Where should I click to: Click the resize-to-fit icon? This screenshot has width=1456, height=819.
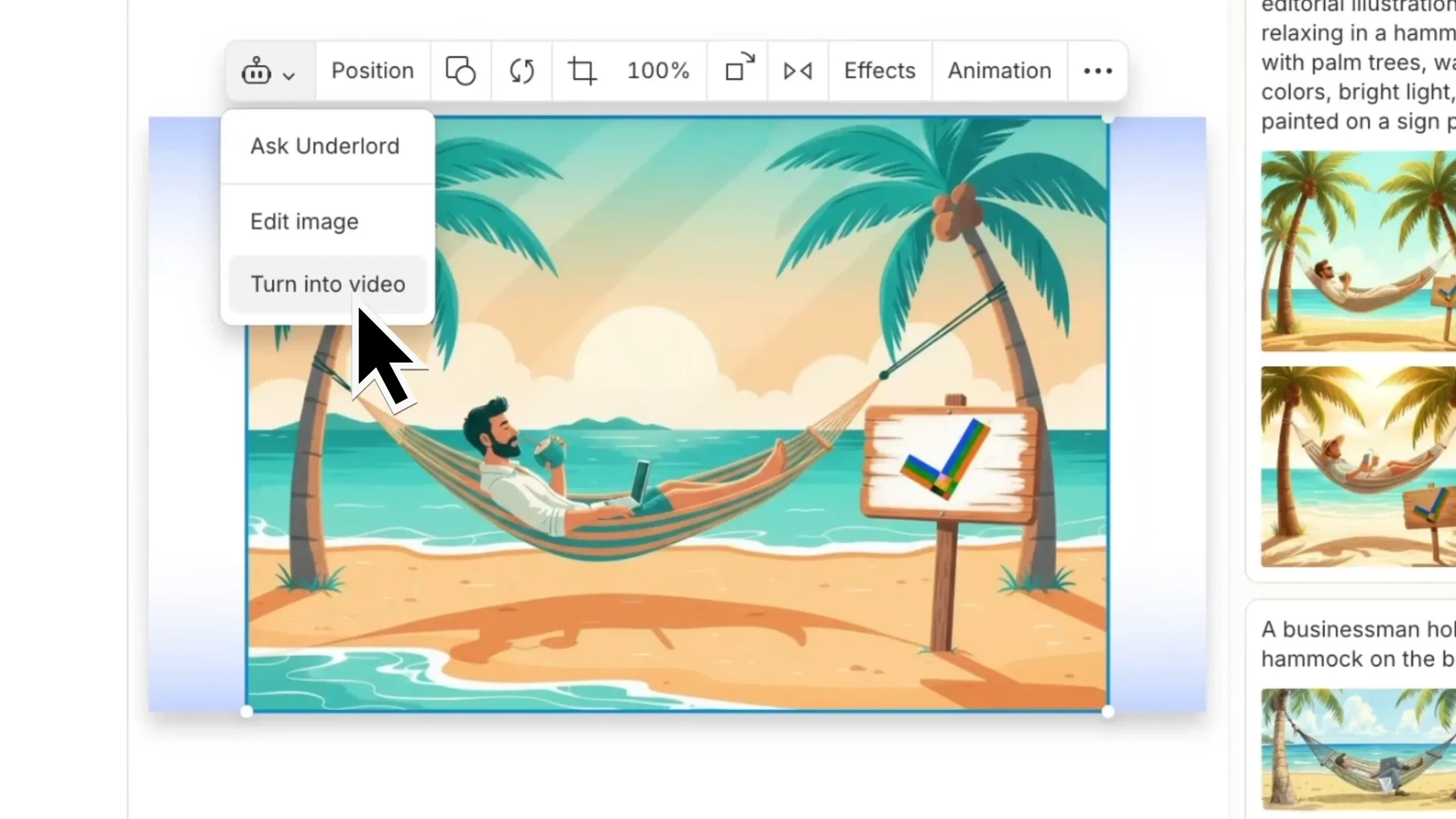coord(738,68)
